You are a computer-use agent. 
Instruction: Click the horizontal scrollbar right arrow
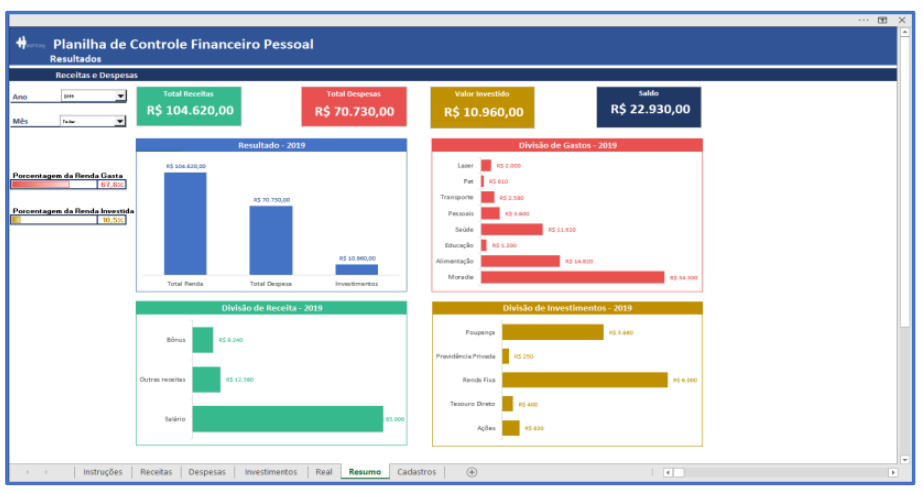click(x=893, y=472)
